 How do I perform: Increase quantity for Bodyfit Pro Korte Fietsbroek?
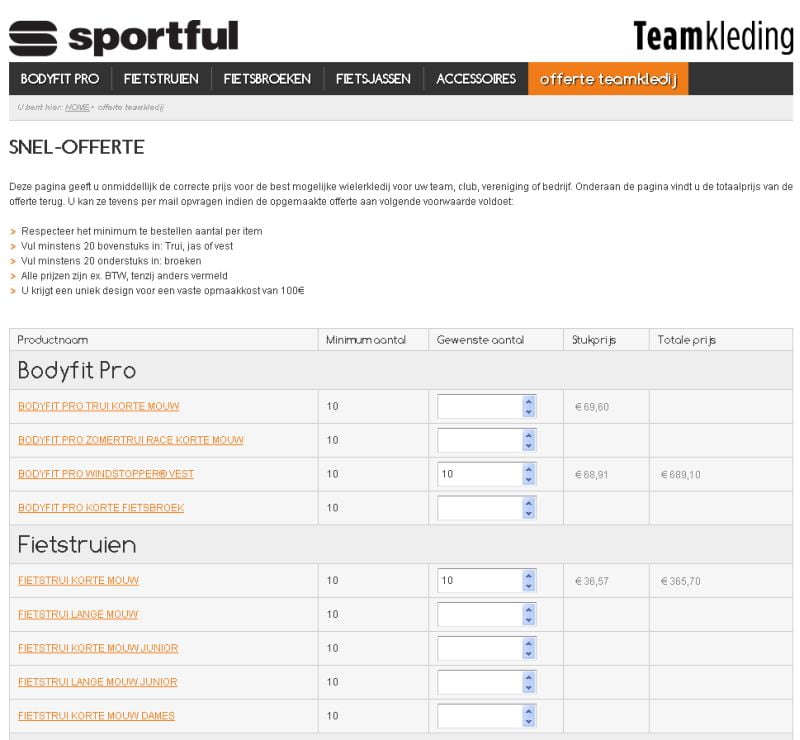[x=529, y=502]
